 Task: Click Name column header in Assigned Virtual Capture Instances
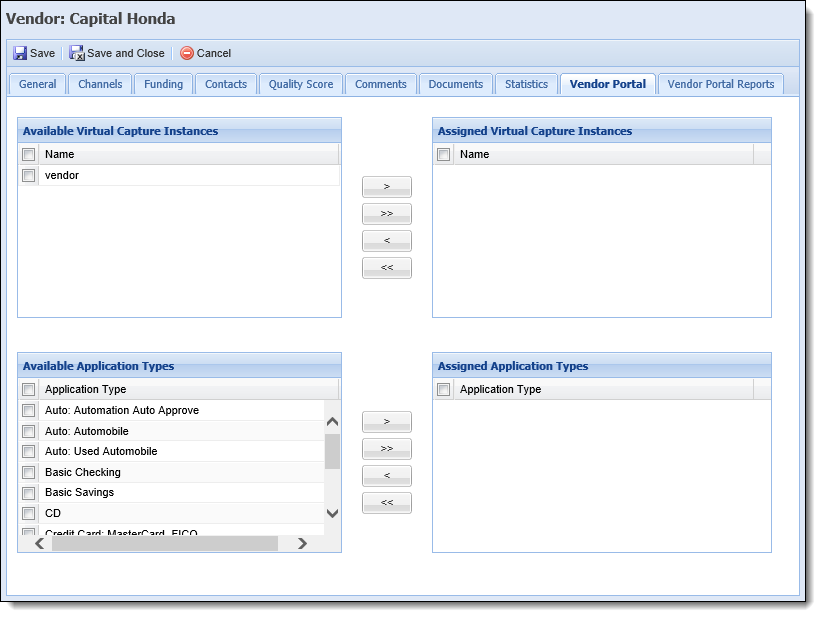coord(604,155)
